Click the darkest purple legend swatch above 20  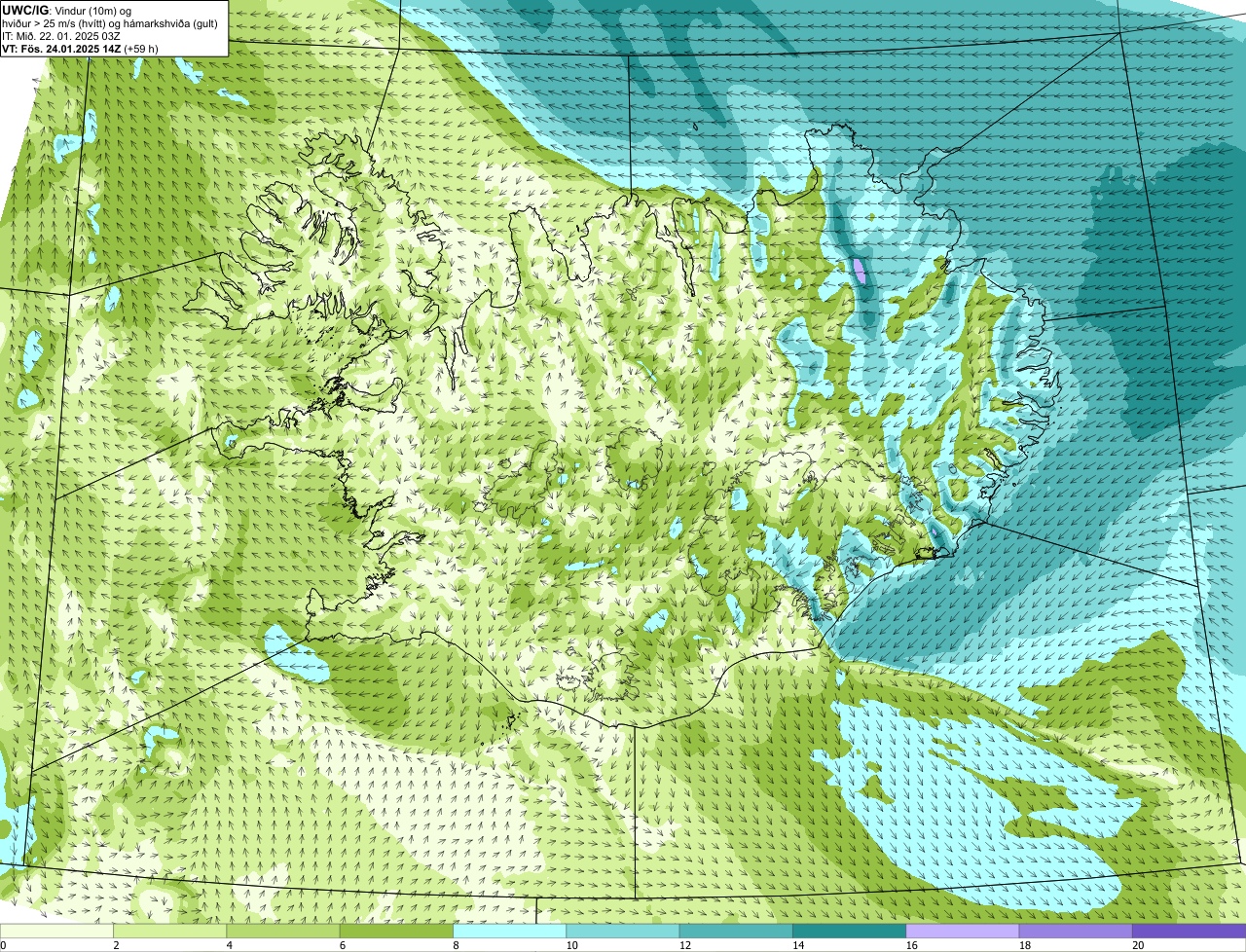(x=1189, y=931)
